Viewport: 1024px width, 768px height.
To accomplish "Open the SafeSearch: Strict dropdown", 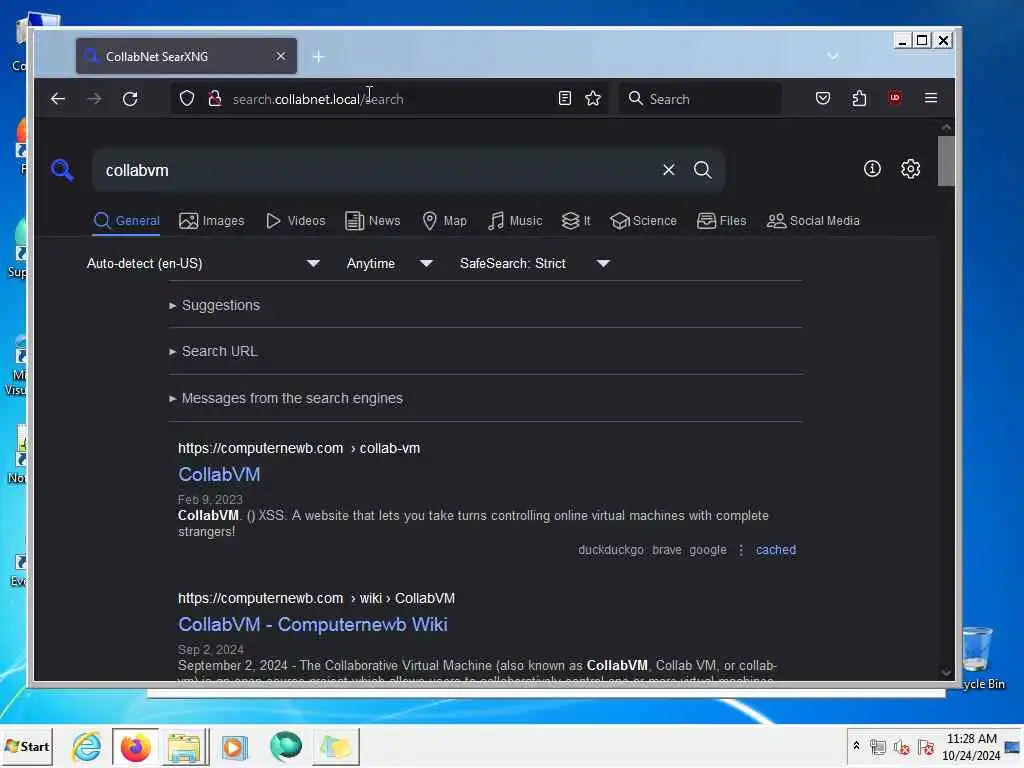I will [x=534, y=263].
